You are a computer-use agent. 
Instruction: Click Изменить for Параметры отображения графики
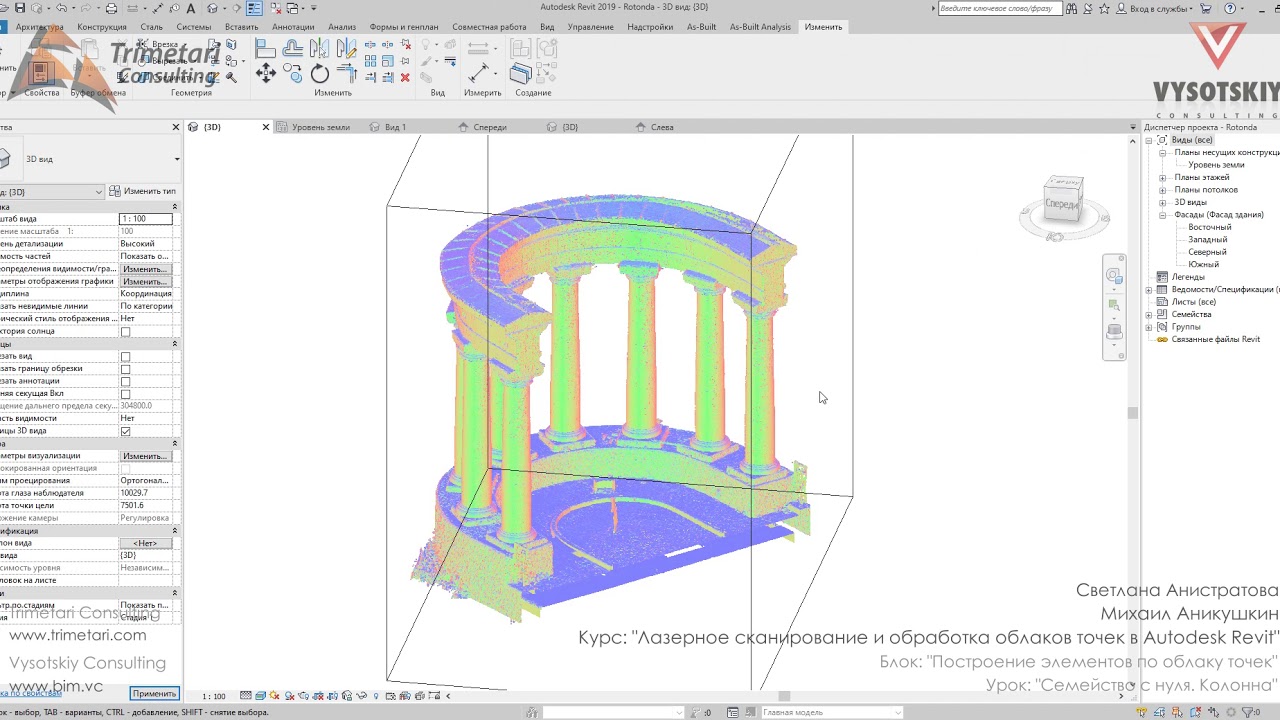point(145,281)
